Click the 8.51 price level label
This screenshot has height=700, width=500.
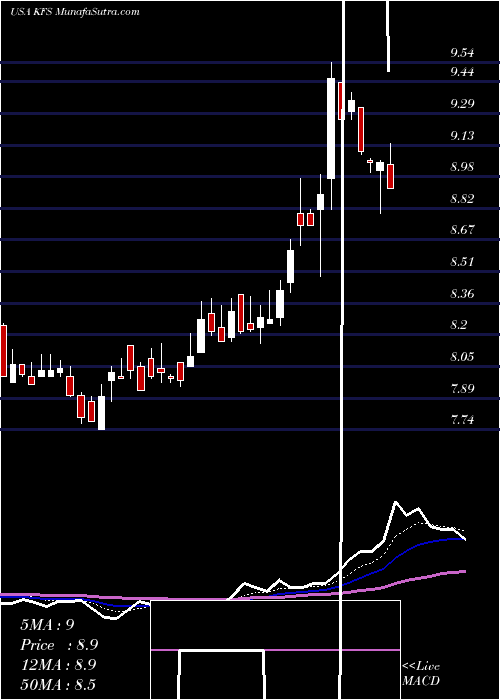tap(462, 261)
